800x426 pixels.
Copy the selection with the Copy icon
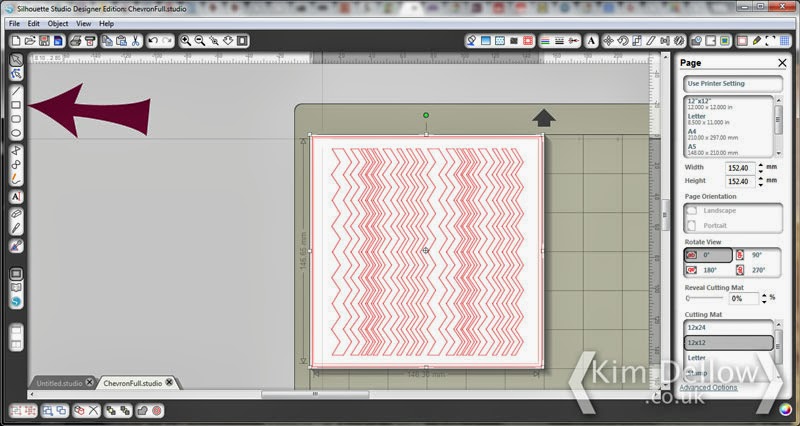pyautogui.click(x=107, y=41)
